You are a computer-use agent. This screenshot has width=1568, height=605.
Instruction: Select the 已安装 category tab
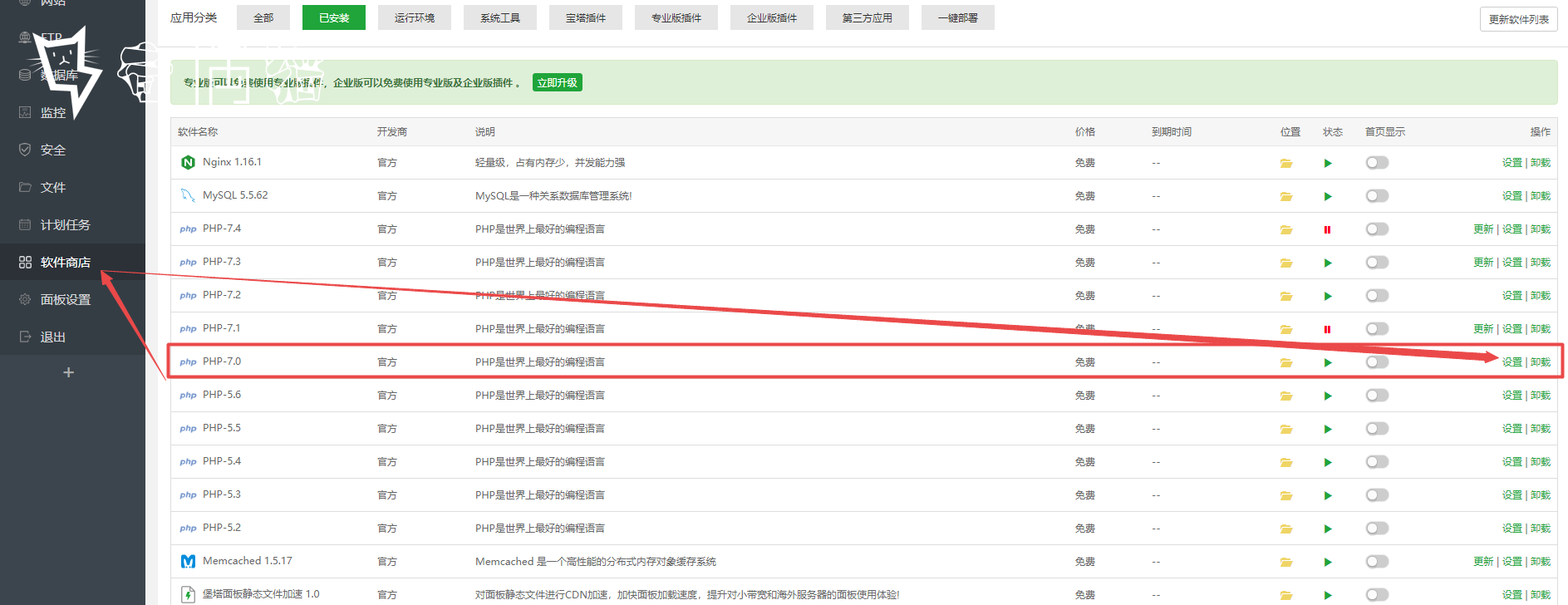[x=334, y=17]
